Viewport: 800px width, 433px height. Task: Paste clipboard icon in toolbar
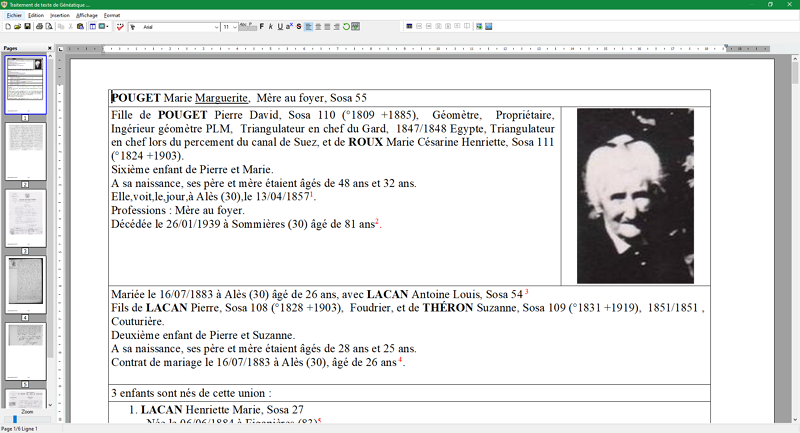80,27
